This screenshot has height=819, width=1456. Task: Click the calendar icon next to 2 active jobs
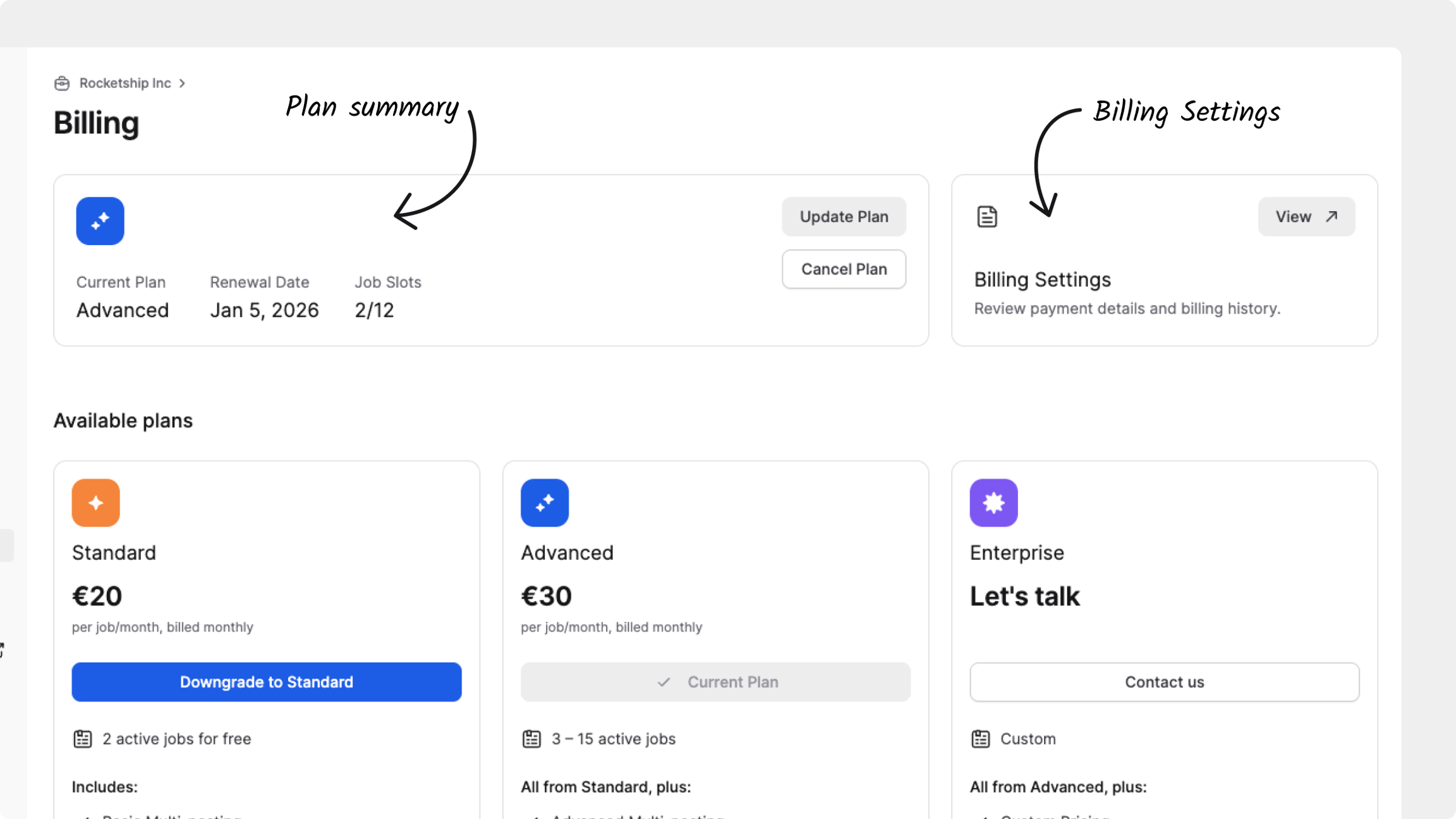pyautogui.click(x=83, y=739)
